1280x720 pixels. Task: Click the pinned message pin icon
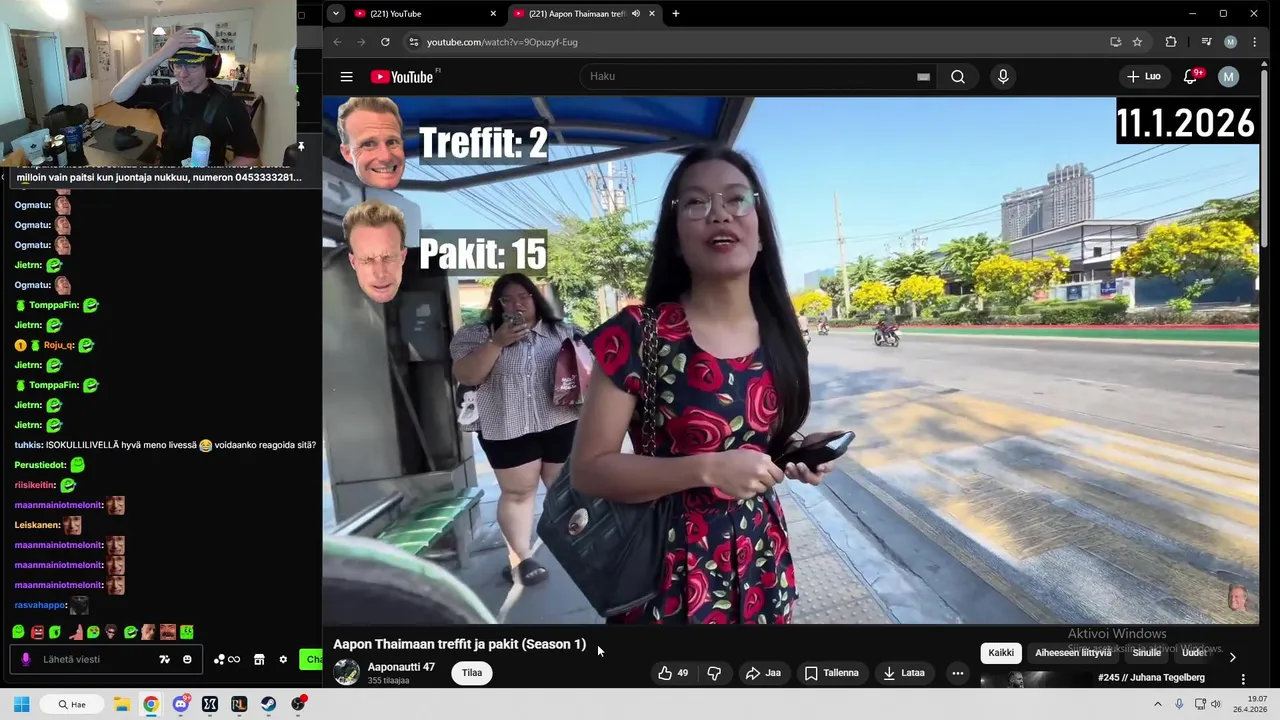pyautogui.click(x=301, y=147)
